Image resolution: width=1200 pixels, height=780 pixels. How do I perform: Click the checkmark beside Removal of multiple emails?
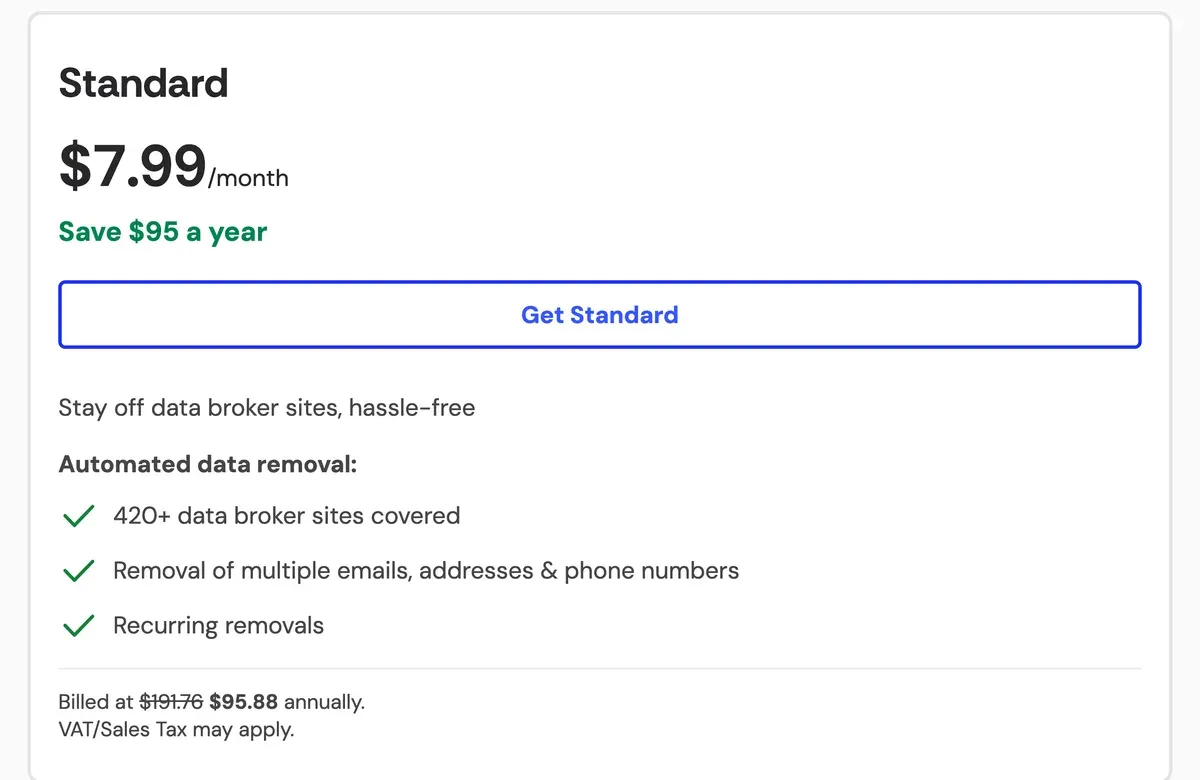pyautogui.click(x=78, y=571)
